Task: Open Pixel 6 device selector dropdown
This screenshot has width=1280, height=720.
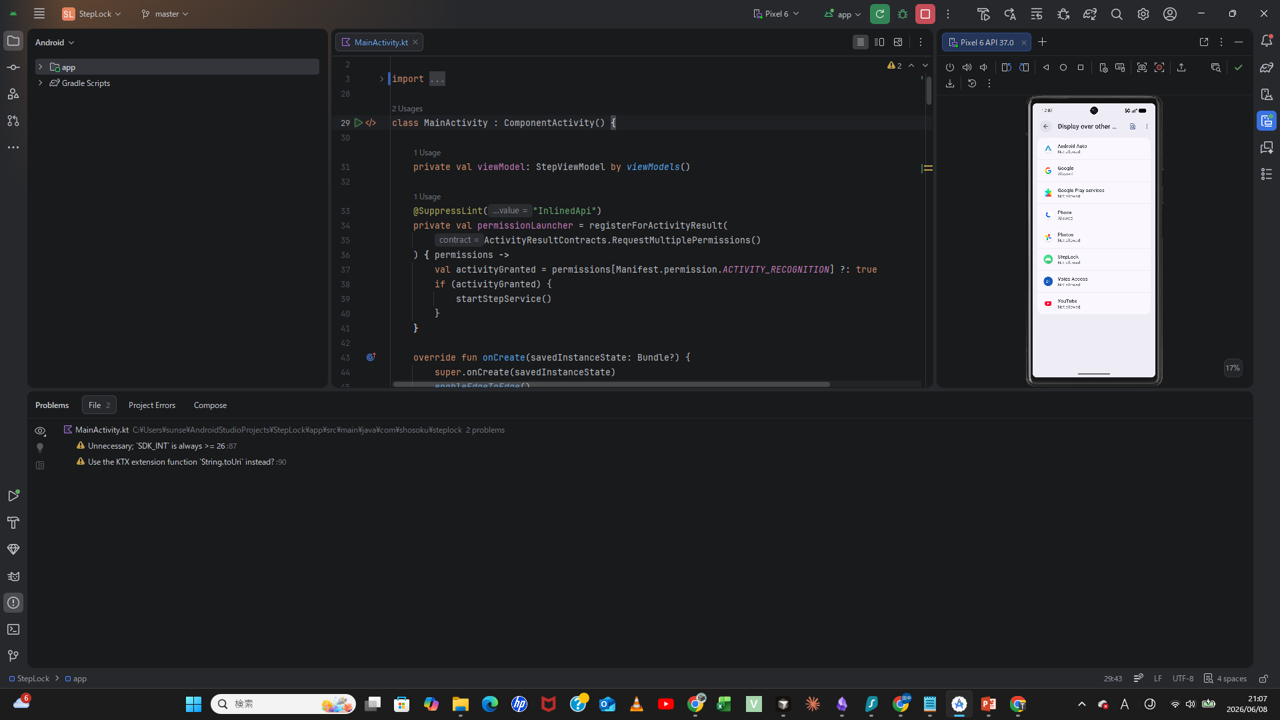Action: (x=776, y=14)
